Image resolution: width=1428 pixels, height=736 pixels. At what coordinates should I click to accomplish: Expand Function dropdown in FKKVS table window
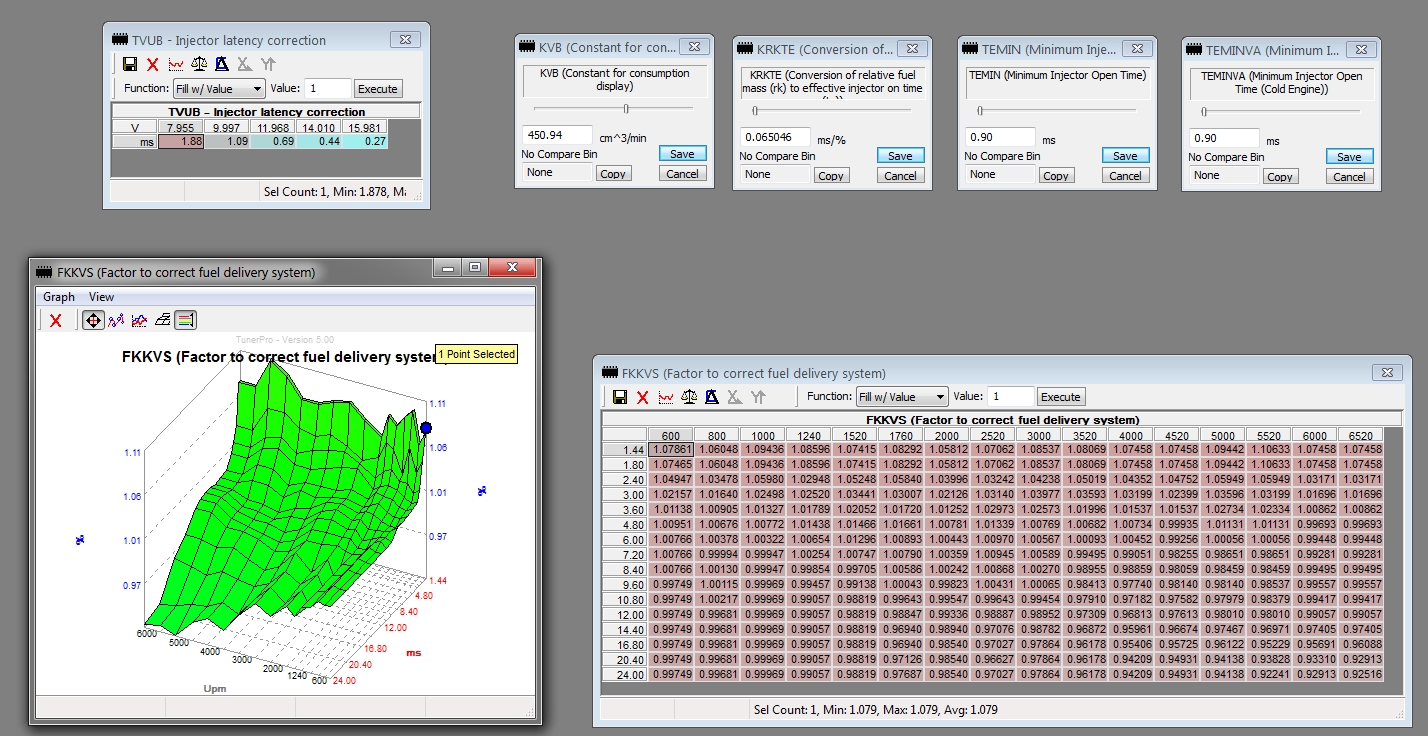point(901,397)
